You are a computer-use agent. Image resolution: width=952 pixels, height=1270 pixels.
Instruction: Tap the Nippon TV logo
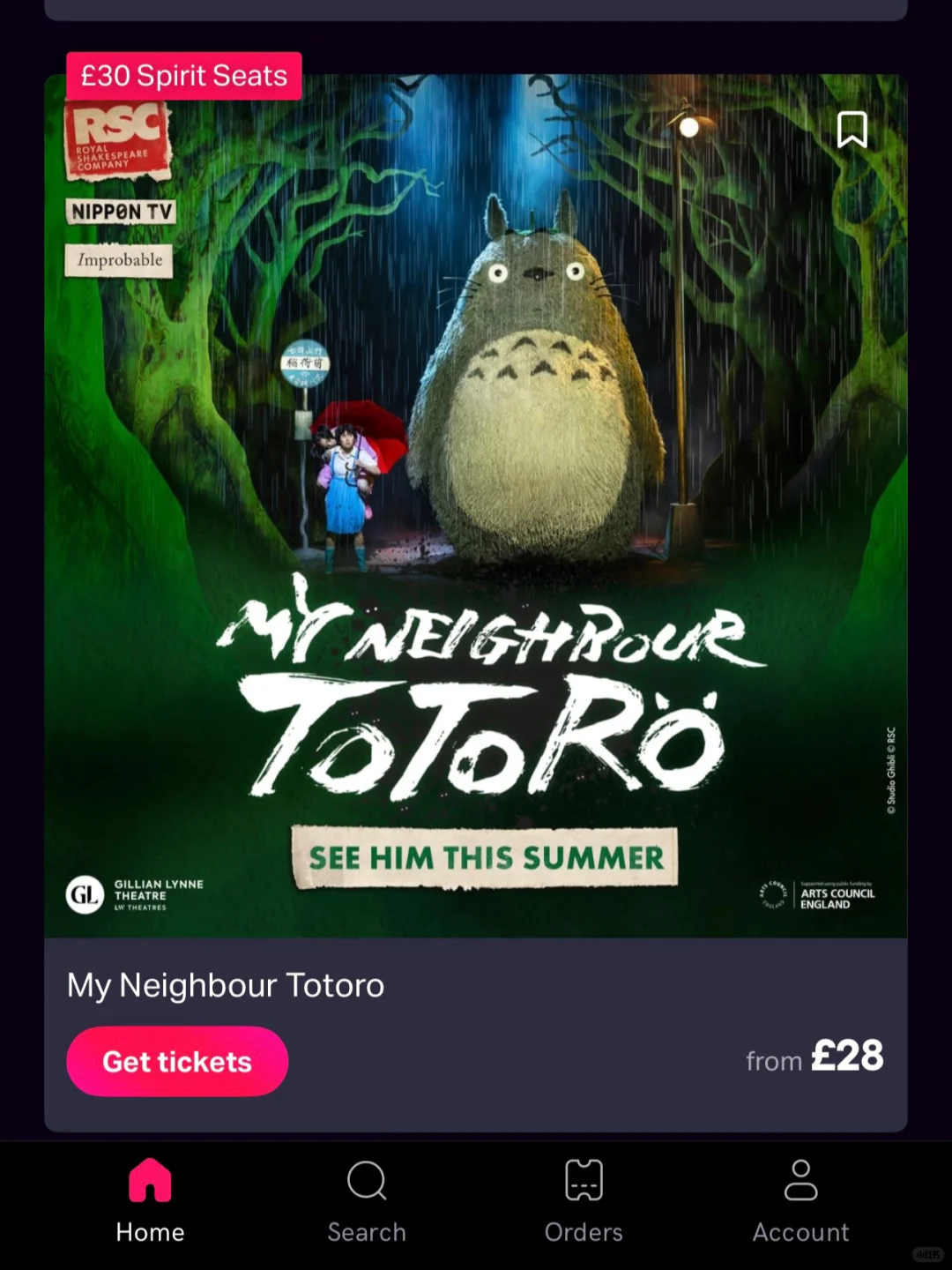click(121, 212)
